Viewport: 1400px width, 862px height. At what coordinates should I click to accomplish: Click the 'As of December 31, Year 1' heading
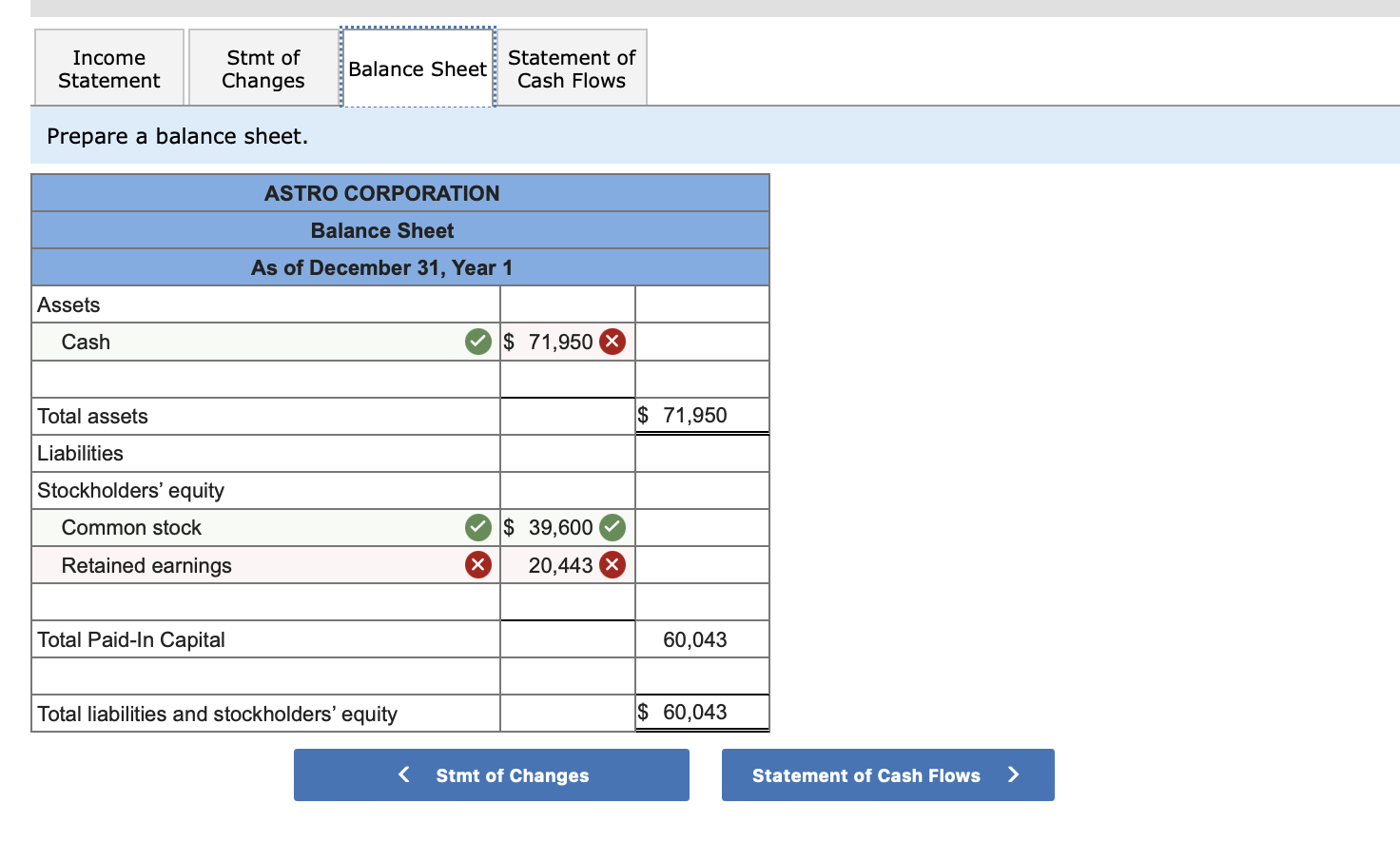click(382, 267)
